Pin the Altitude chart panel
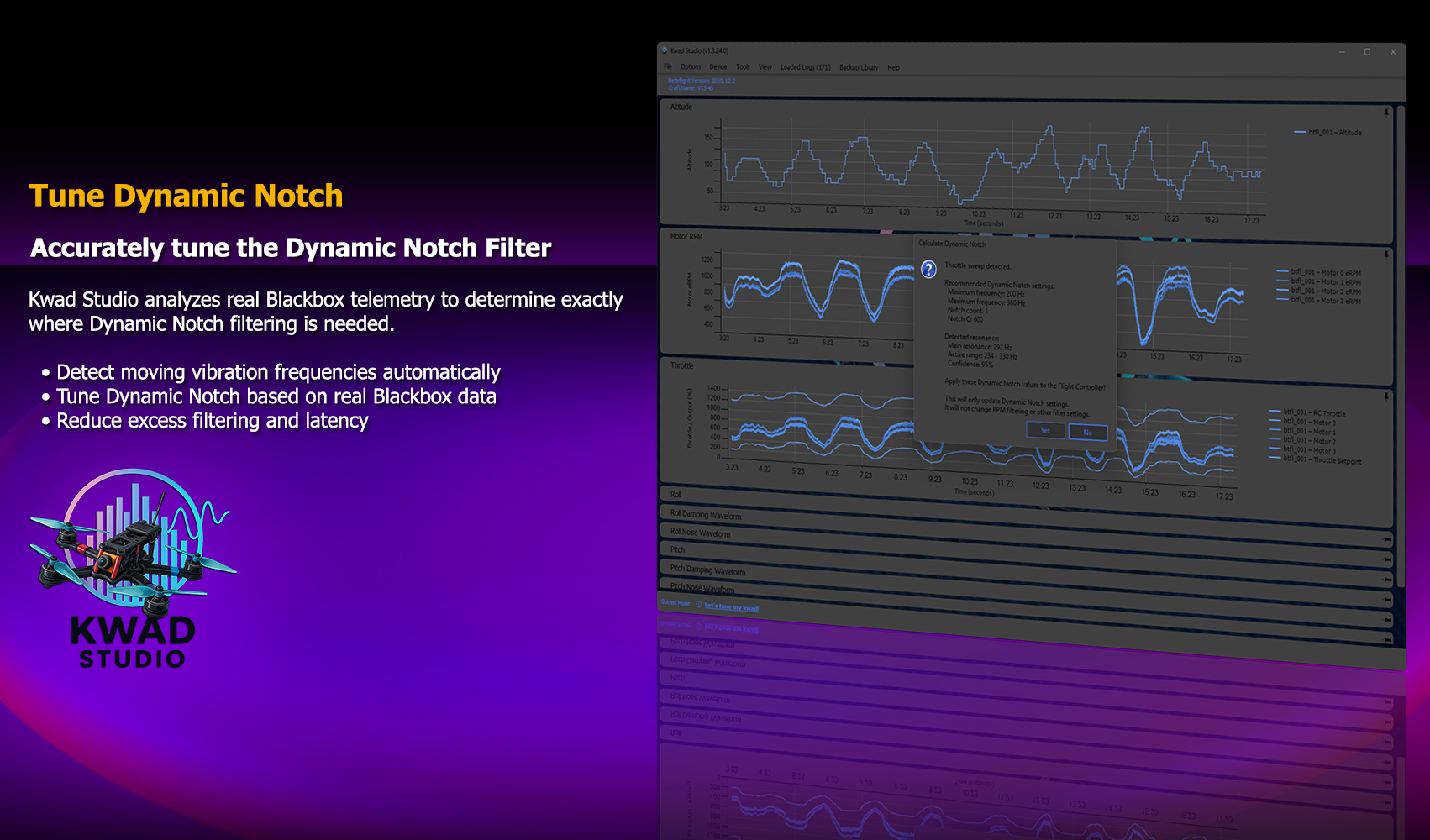This screenshot has width=1430, height=840. 1386,112
